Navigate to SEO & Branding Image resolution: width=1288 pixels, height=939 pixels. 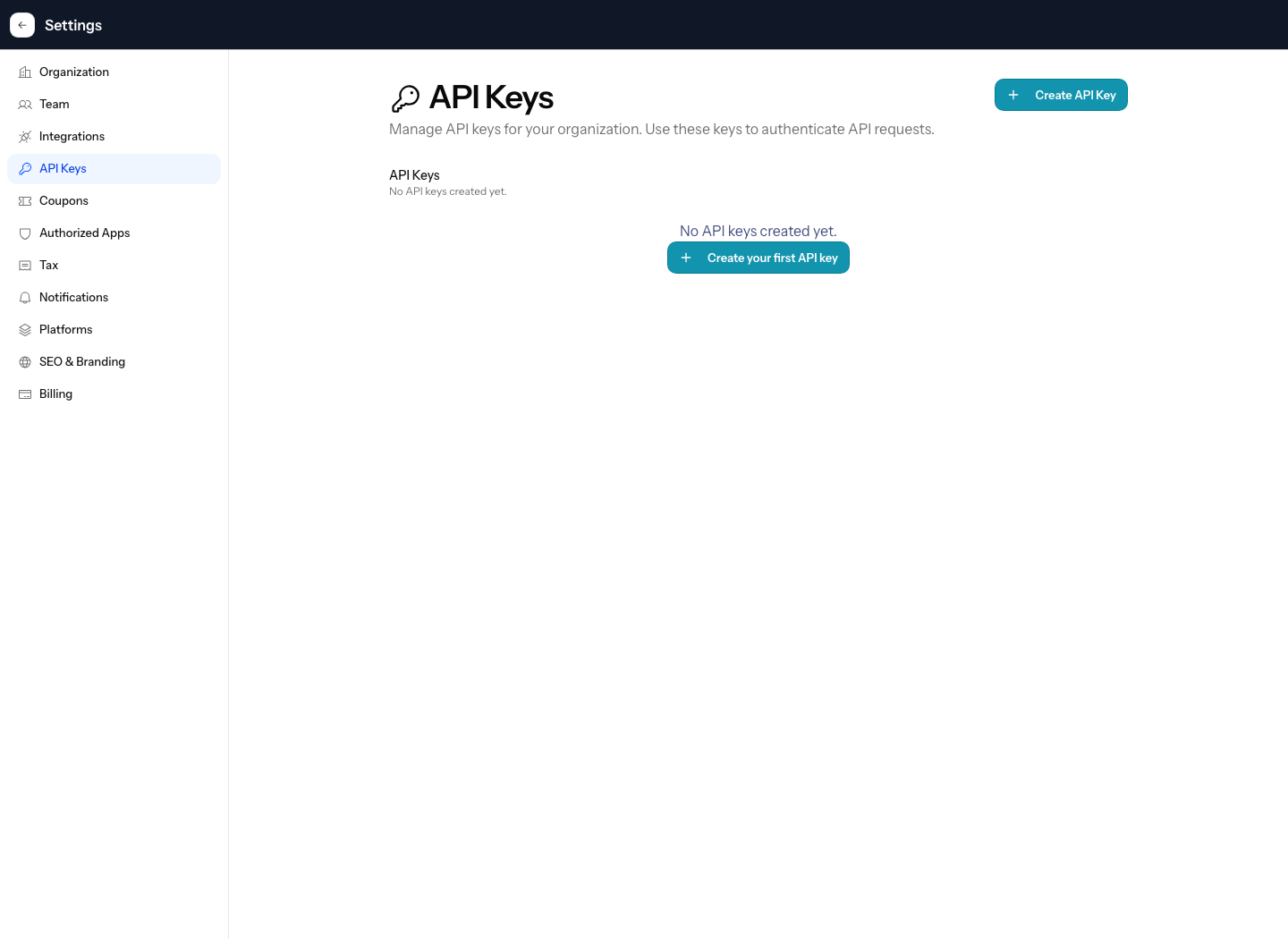pyautogui.click(x=114, y=362)
